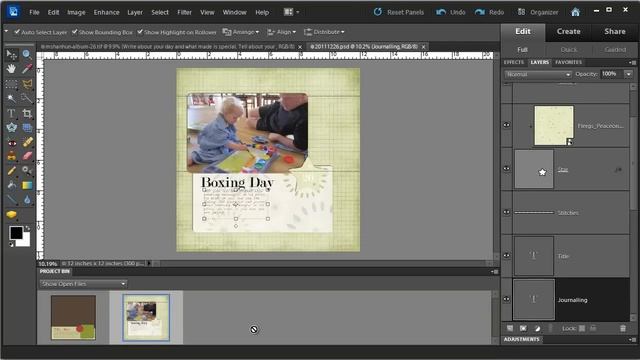Screen dimensions: 640x360
Task: Hide the Journalling layer
Action: [507, 299]
